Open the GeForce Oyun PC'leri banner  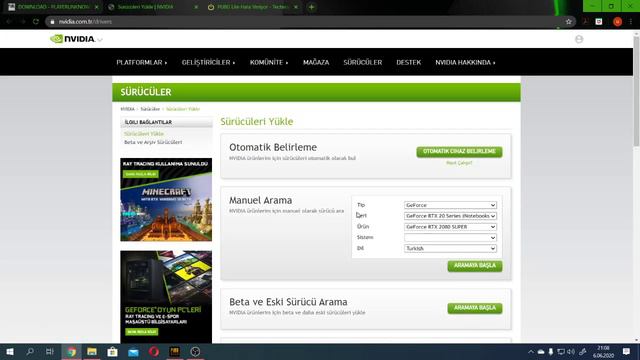166,297
